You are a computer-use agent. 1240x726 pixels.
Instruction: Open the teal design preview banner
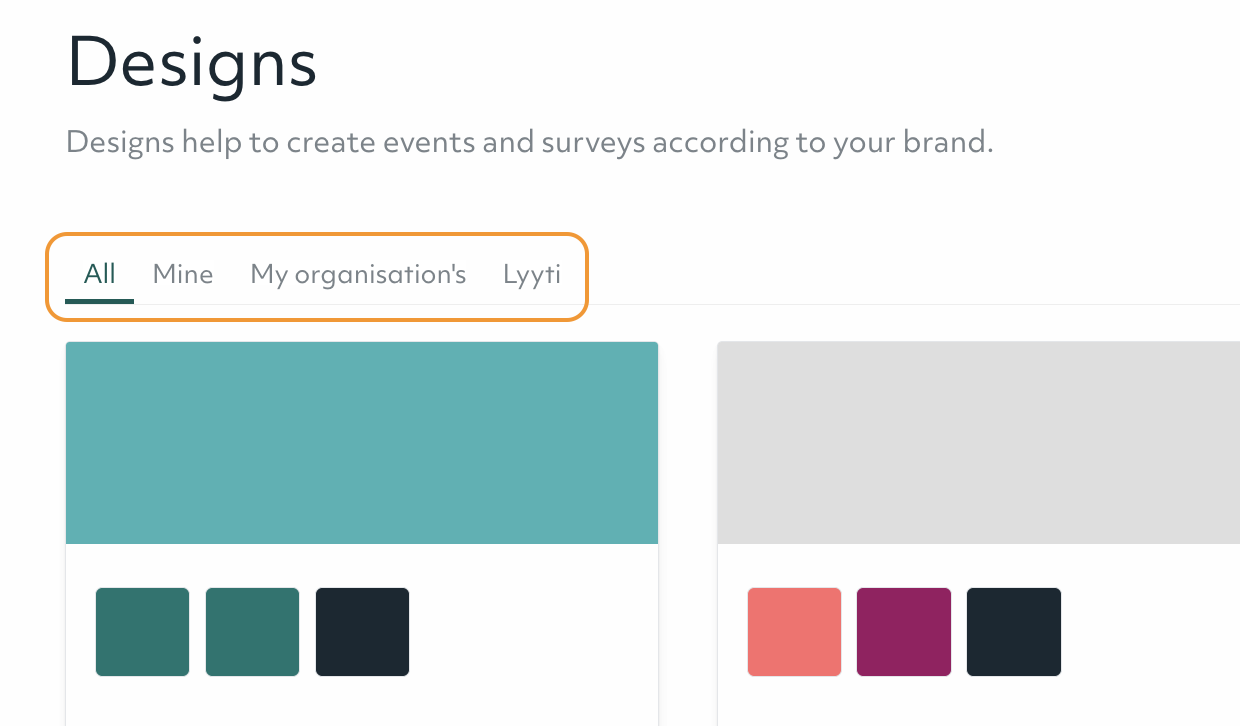[x=362, y=443]
